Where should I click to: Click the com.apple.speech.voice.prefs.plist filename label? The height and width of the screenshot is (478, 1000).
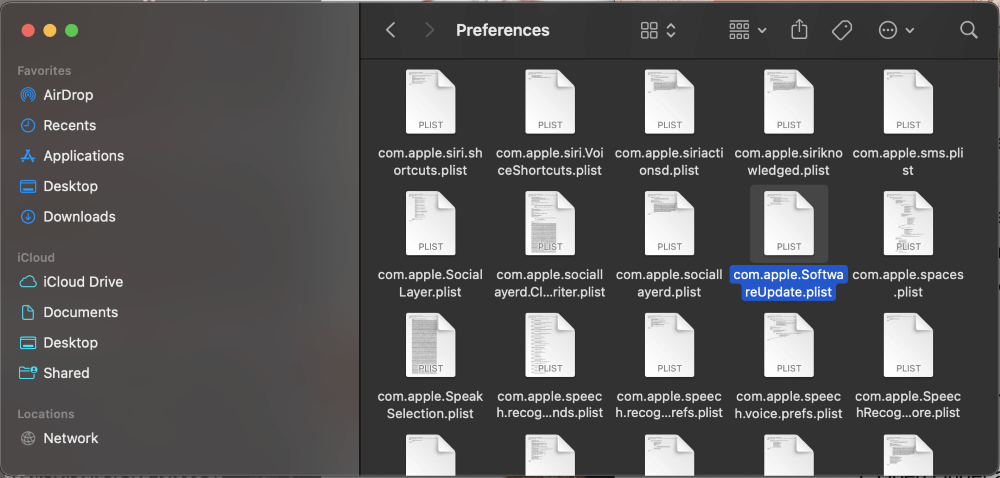[x=789, y=404]
